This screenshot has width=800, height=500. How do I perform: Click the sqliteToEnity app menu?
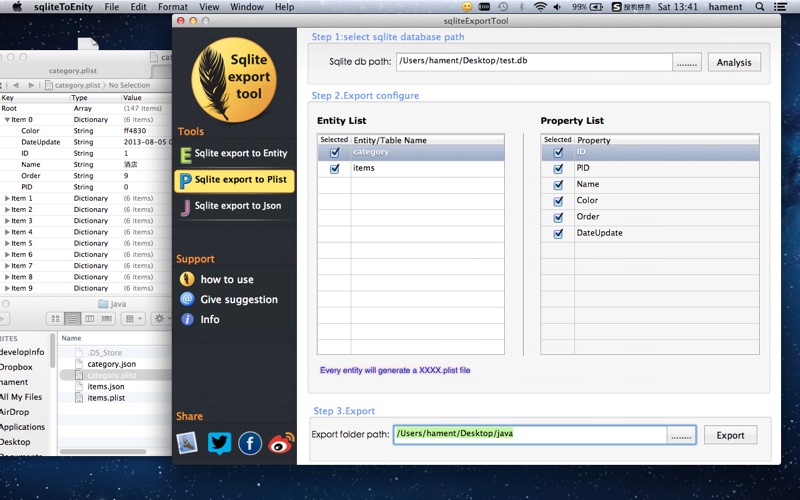(x=63, y=7)
